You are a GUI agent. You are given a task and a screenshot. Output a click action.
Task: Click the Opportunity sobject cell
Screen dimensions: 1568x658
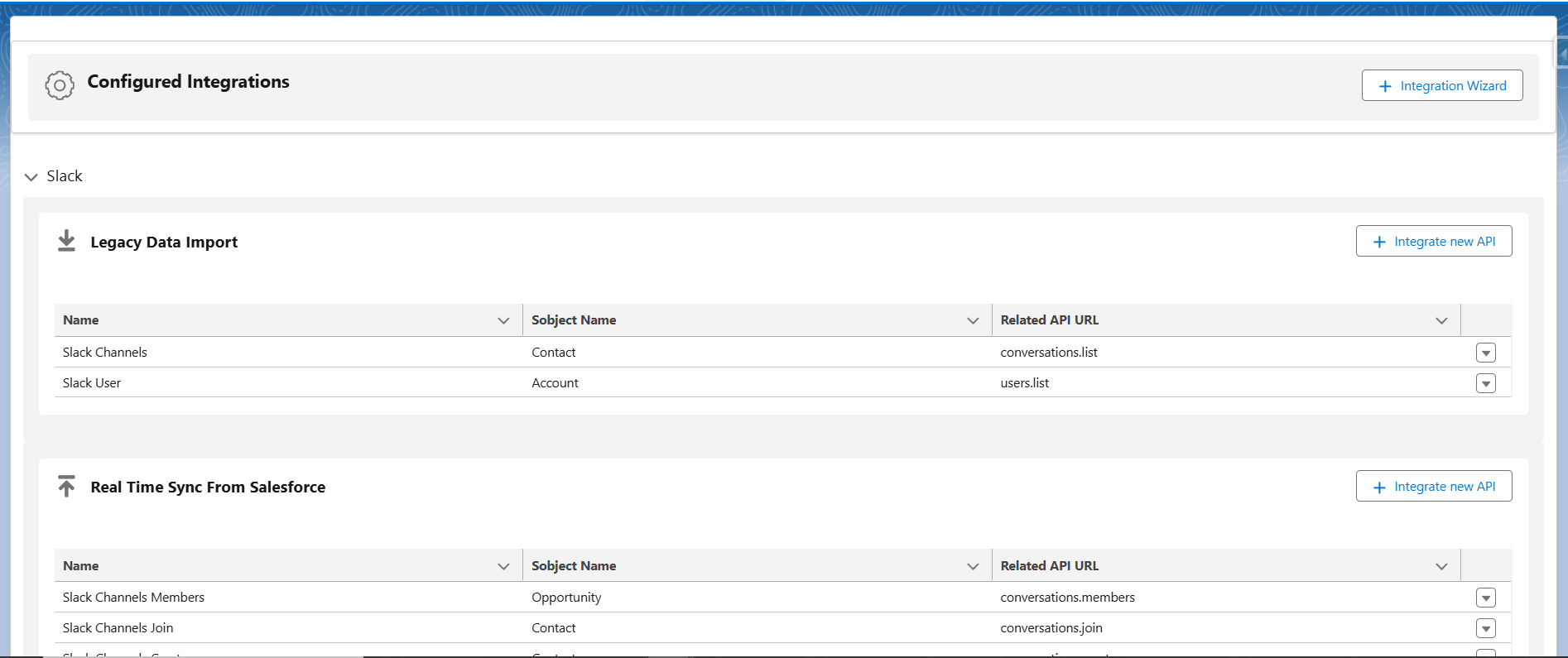758,597
